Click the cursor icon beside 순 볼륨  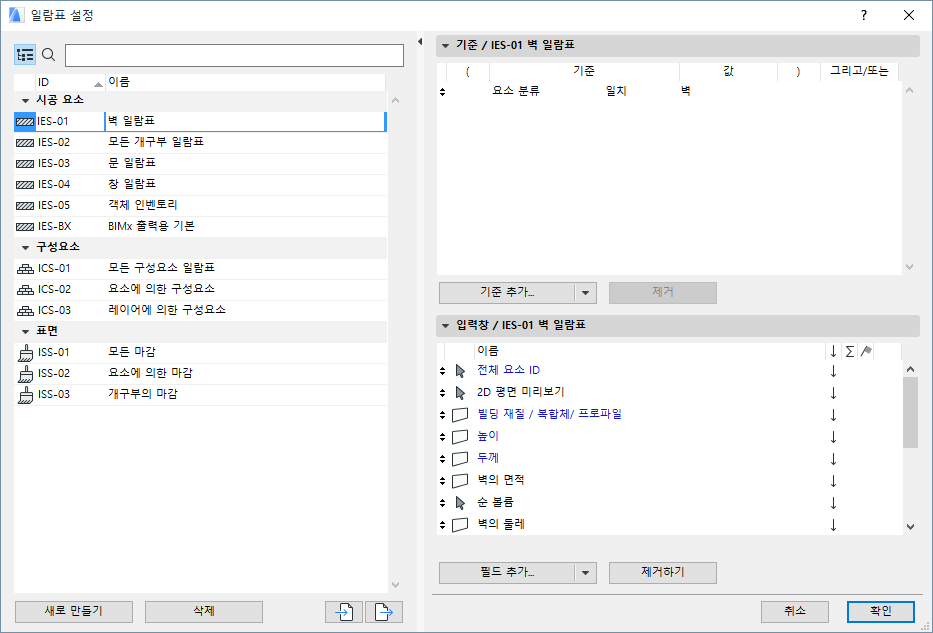pos(460,503)
